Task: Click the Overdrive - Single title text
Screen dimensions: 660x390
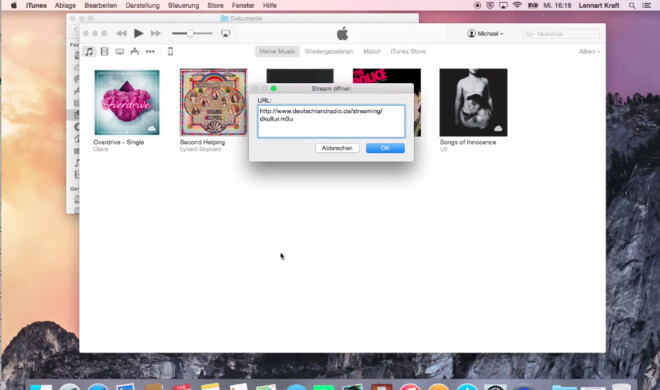Action: point(119,142)
